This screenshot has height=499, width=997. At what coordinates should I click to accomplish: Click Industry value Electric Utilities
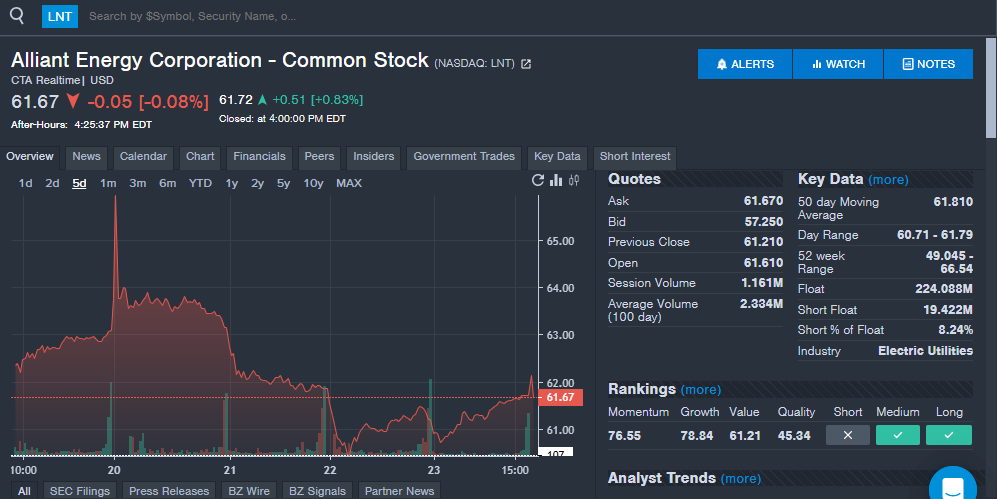click(925, 351)
